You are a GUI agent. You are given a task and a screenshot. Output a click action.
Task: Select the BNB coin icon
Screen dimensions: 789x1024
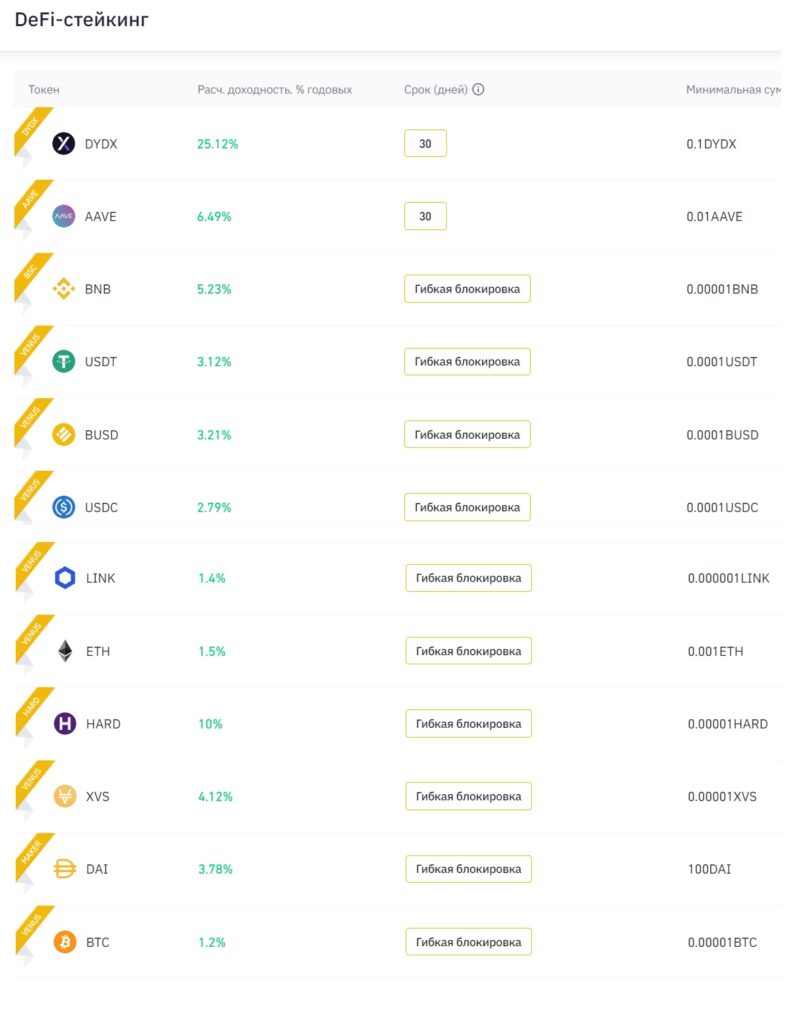click(63, 289)
